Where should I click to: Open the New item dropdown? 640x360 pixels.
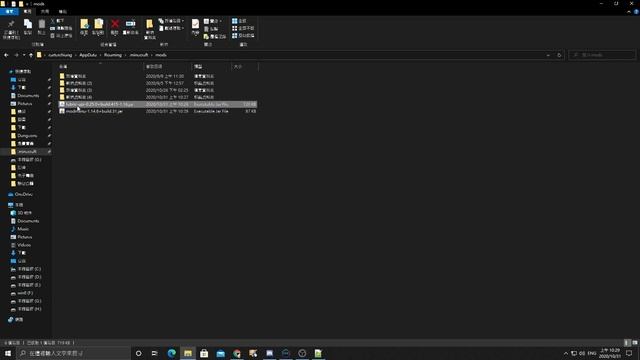171,21
